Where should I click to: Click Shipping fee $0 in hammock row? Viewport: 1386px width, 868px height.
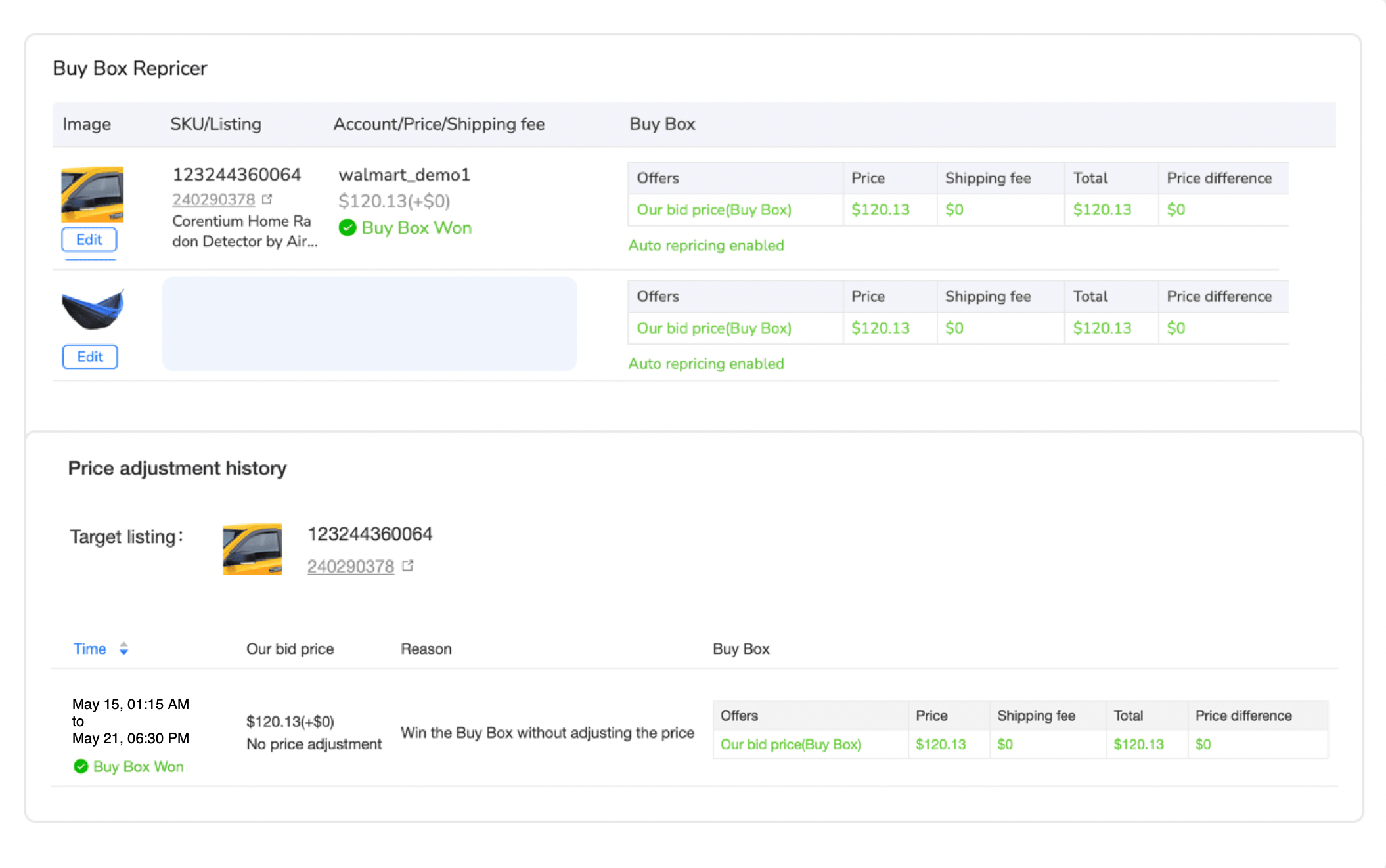click(x=954, y=328)
